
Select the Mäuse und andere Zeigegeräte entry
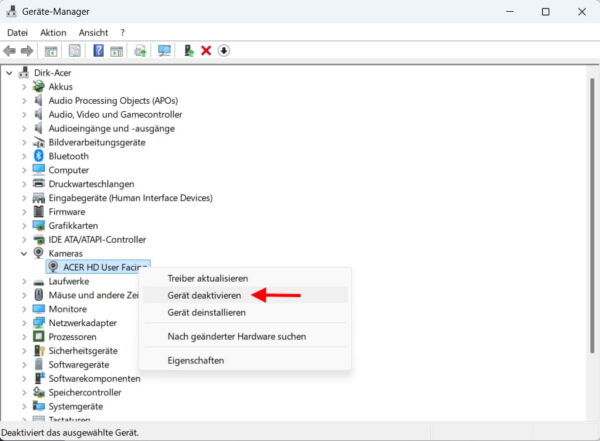[x=93, y=295]
